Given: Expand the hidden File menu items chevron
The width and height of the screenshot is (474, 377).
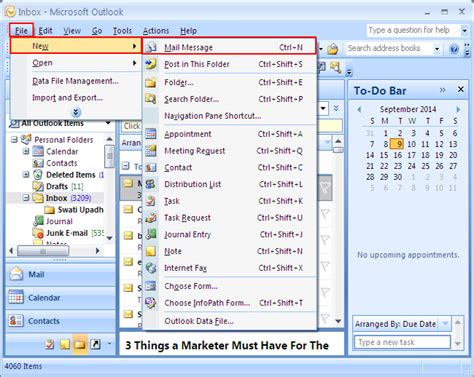Looking at the screenshot, I should (76, 112).
